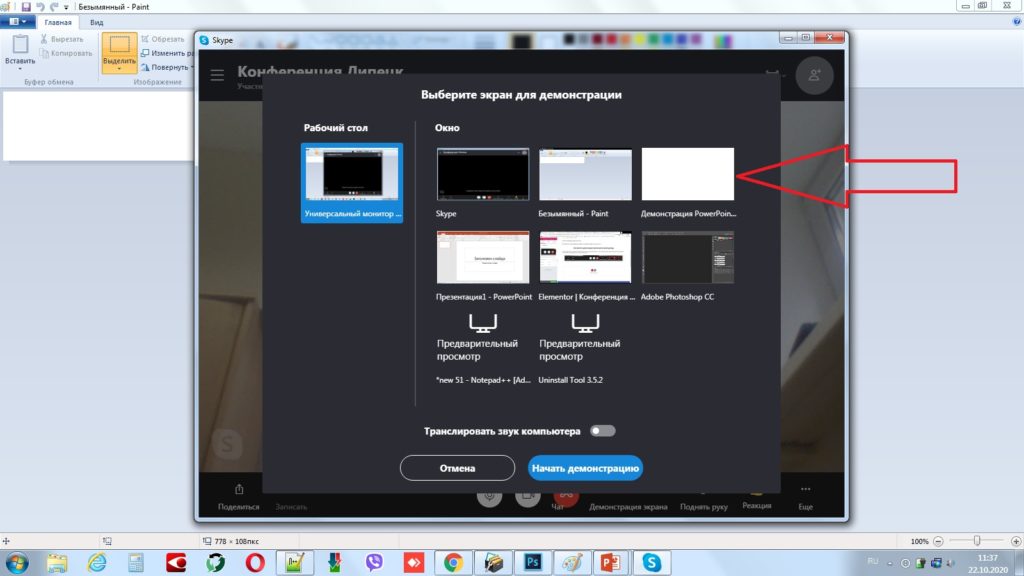Screen dimensions: 1024x576
Task: Choose the Презентация1 - PowerPoint window thumbnail
Action: [483, 257]
